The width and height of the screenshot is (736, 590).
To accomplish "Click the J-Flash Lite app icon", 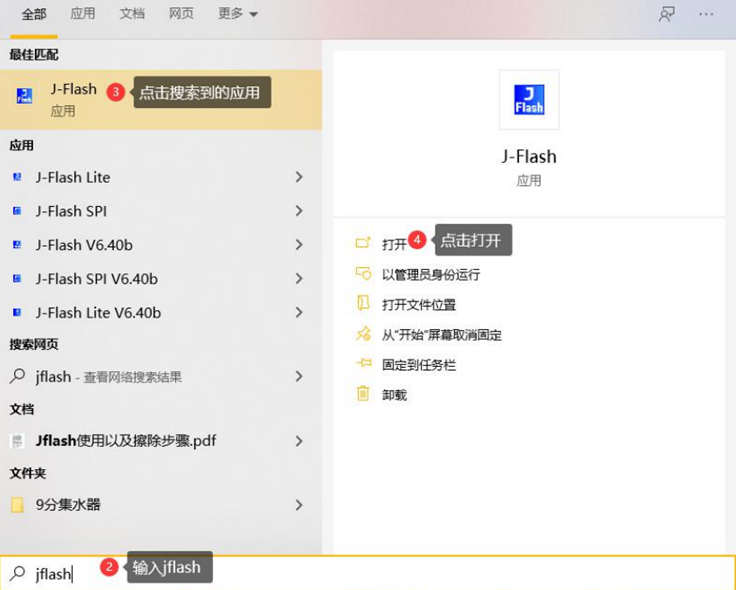I will [x=17, y=177].
